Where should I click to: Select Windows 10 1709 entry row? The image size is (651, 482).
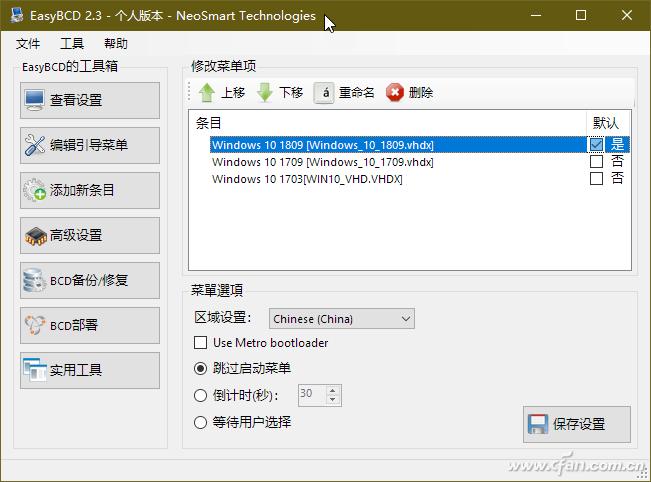[419, 161]
